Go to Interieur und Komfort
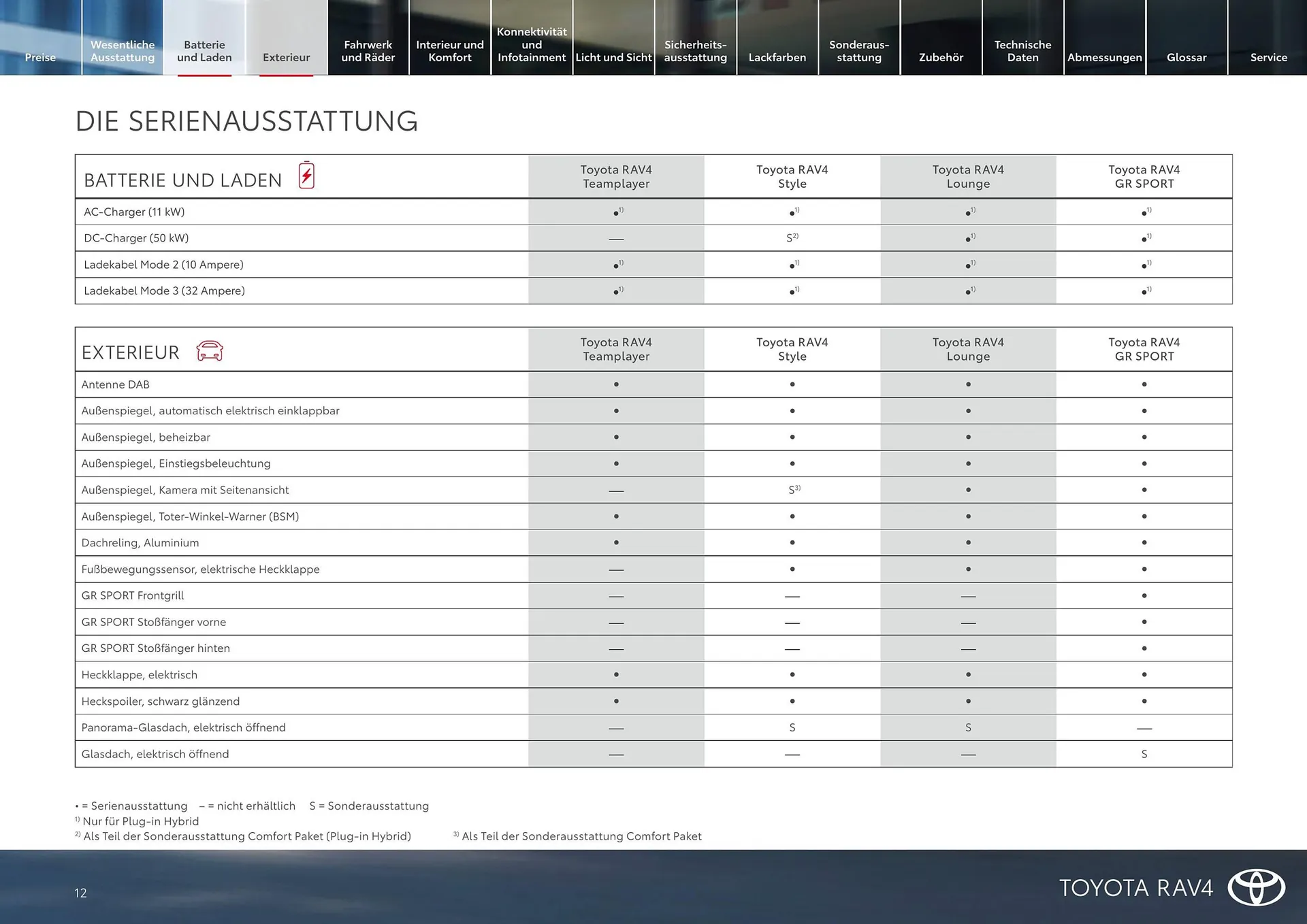The height and width of the screenshot is (924, 1307). point(450,50)
